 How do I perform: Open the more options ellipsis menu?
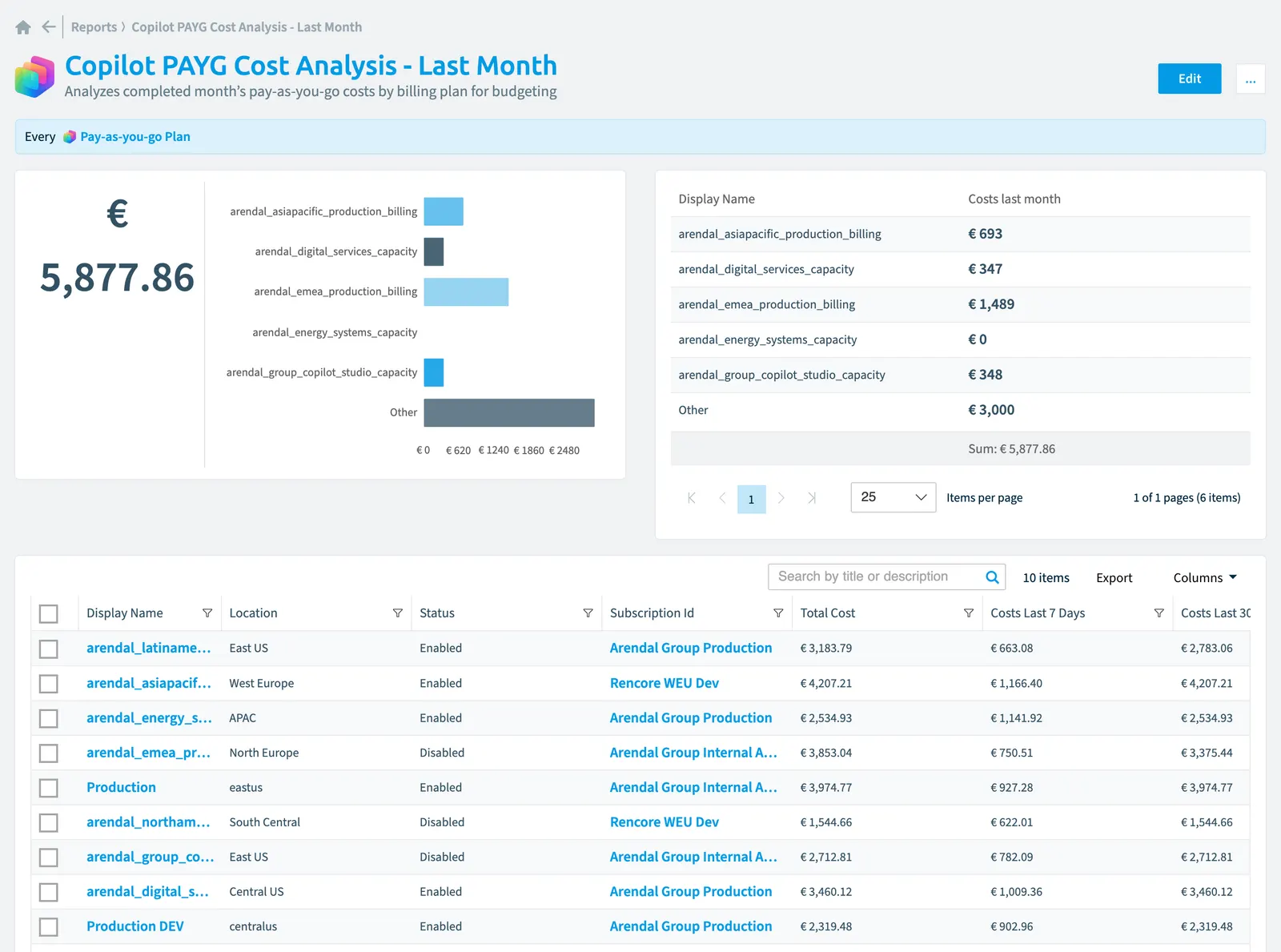click(x=1251, y=78)
